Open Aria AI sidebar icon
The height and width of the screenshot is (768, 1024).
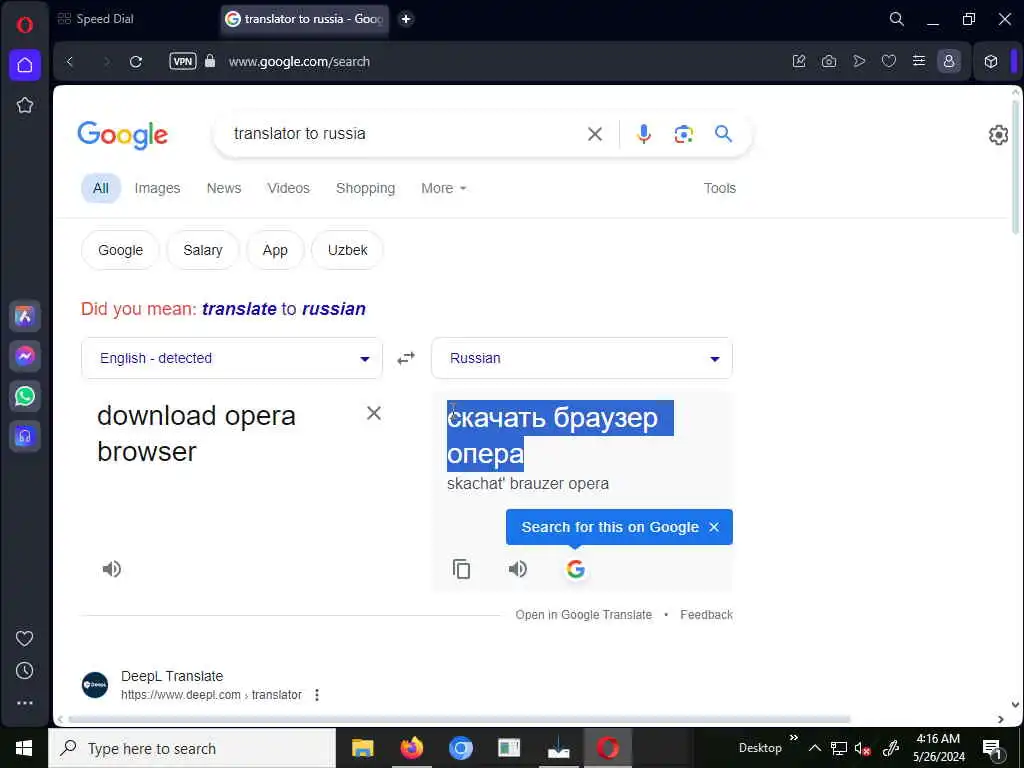point(25,316)
